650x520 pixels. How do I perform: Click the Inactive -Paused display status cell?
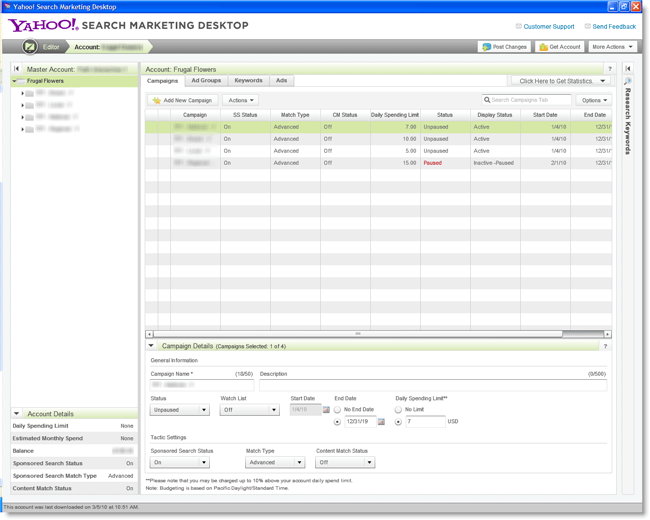pos(495,163)
